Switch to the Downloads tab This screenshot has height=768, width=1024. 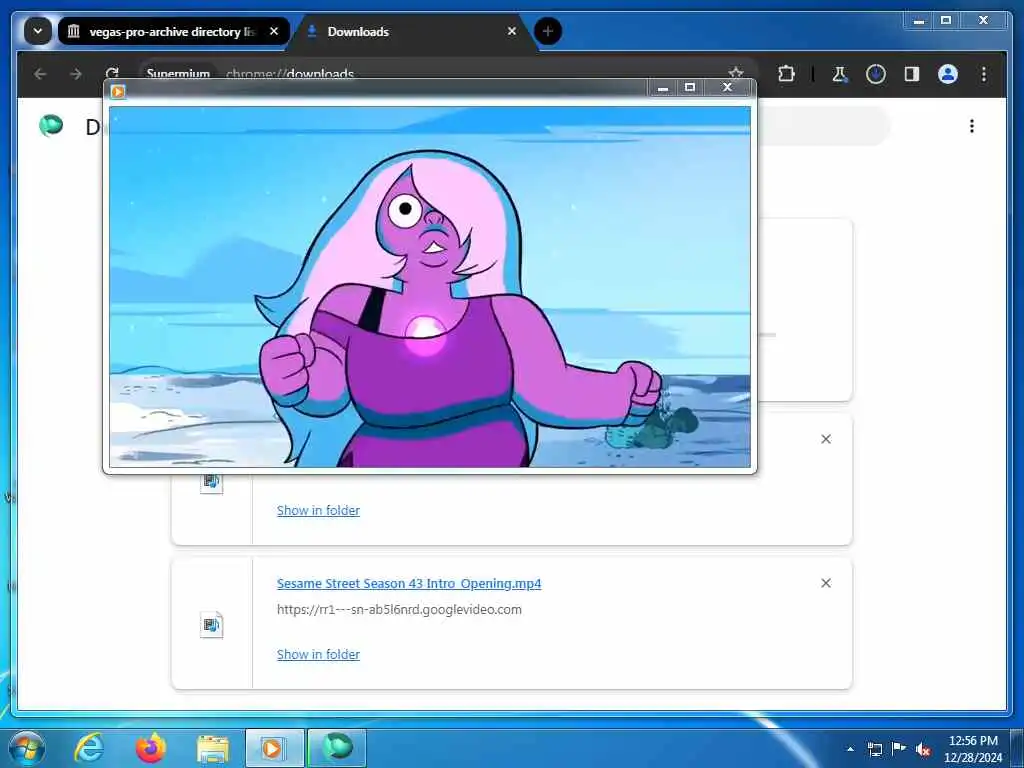(x=413, y=31)
